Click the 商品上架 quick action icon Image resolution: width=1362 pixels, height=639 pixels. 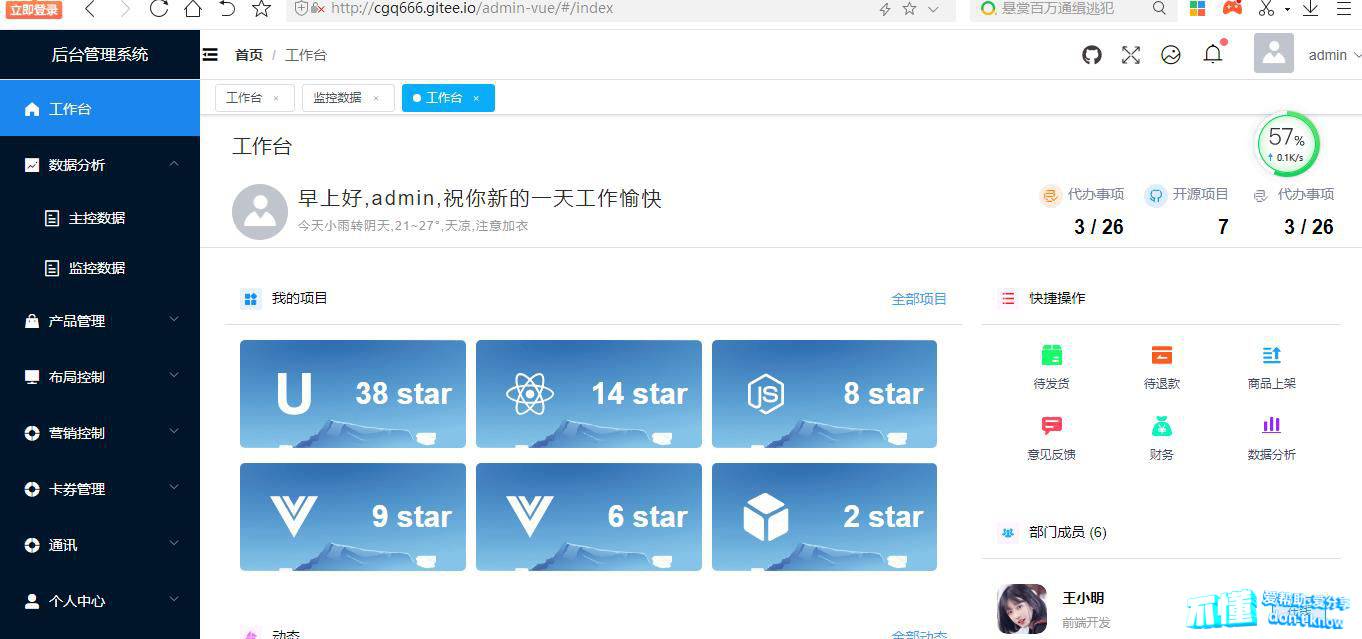tap(1271, 355)
